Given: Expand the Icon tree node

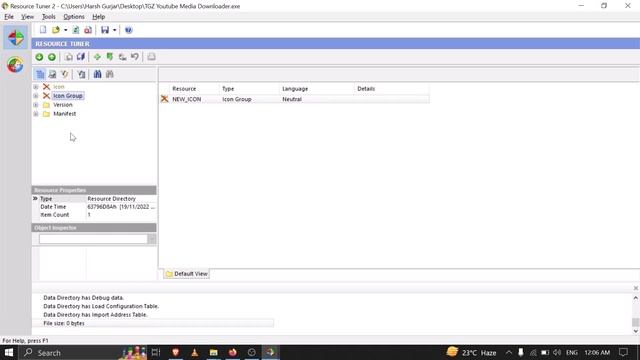Looking at the screenshot, I should (x=36, y=87).
